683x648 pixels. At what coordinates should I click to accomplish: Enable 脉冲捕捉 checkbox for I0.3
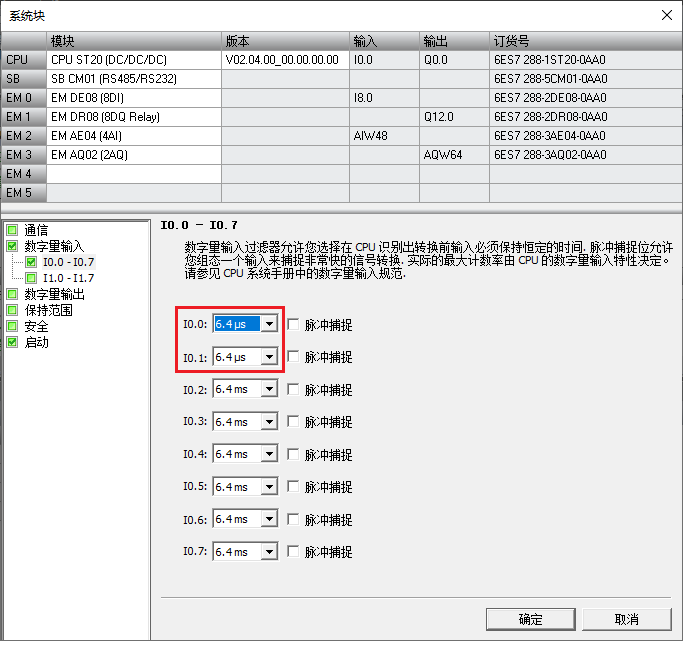coord(293,422)
